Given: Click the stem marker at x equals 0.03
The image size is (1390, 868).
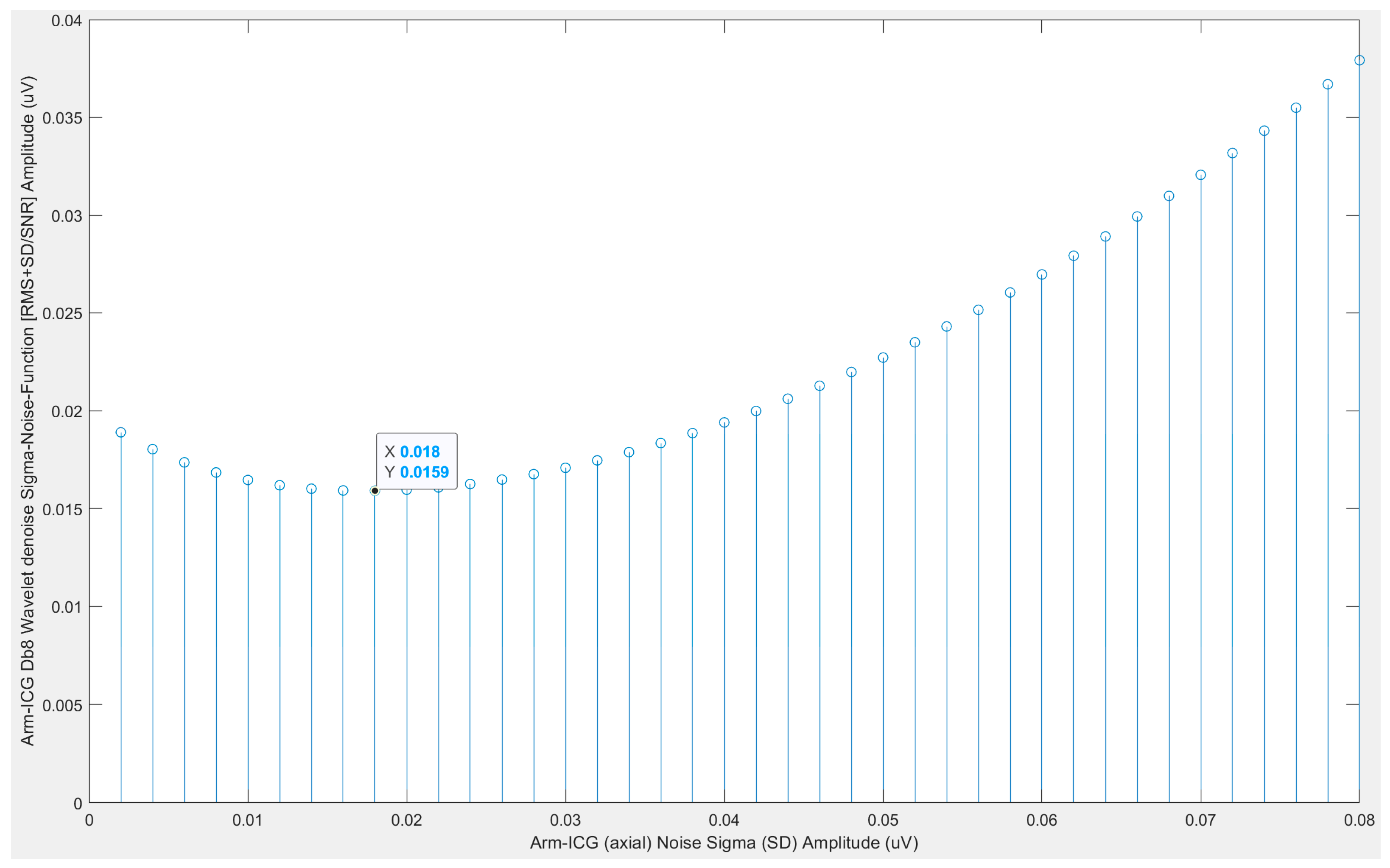Looking at the screenshot, I should click(565, 468).
